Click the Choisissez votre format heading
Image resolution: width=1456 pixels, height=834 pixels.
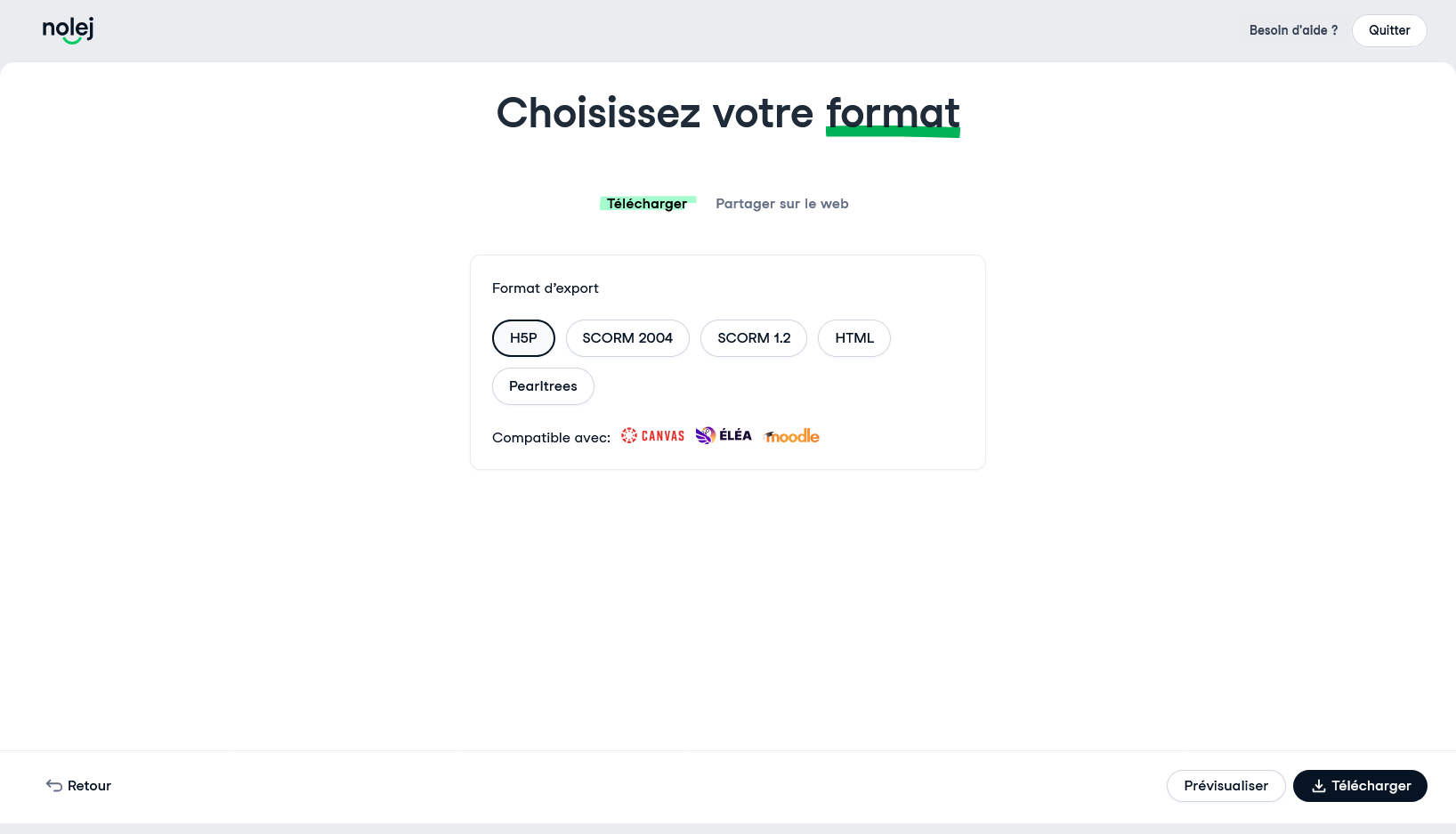728,114
